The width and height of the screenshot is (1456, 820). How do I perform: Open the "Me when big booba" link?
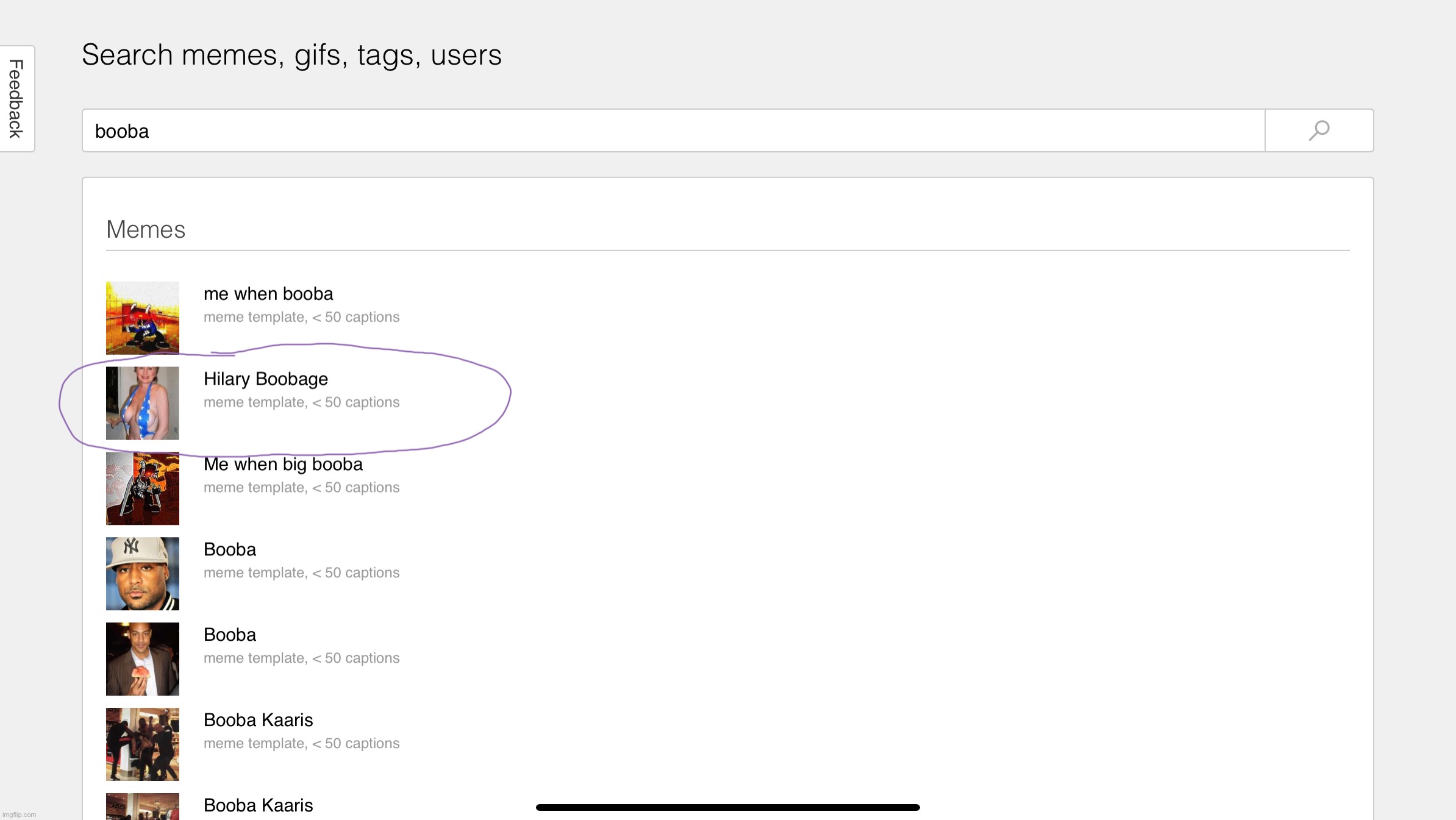click(x=283, y=465)
